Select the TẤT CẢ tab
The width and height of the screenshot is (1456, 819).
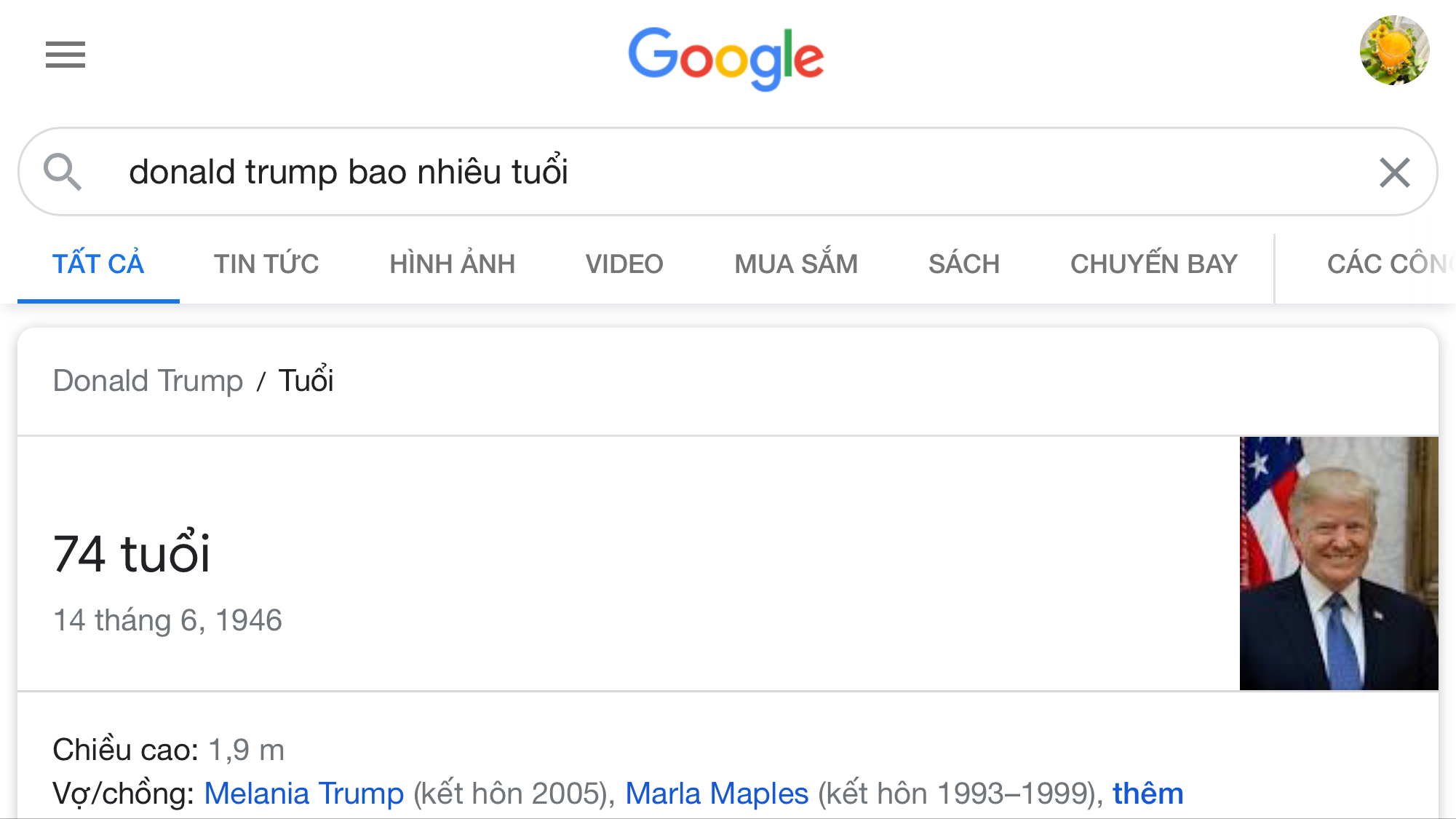coord(98,264)
